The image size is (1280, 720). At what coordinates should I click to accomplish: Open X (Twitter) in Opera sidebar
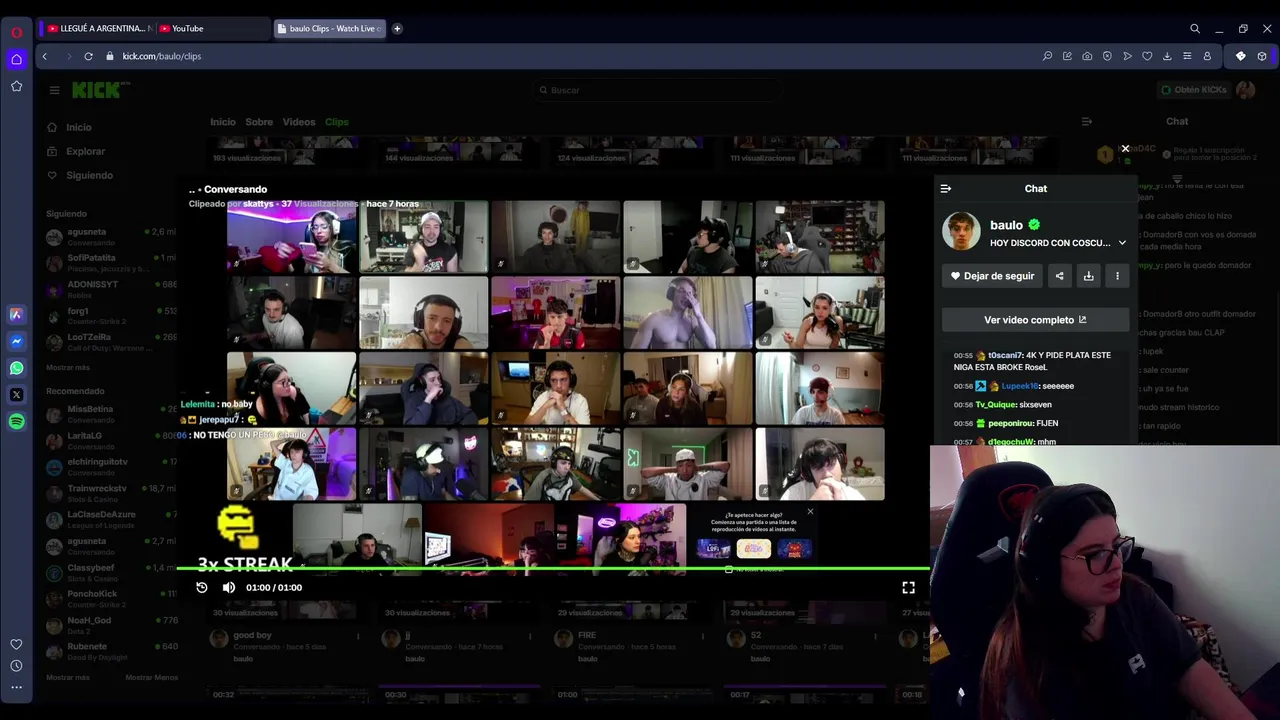(x=16, y=395)
